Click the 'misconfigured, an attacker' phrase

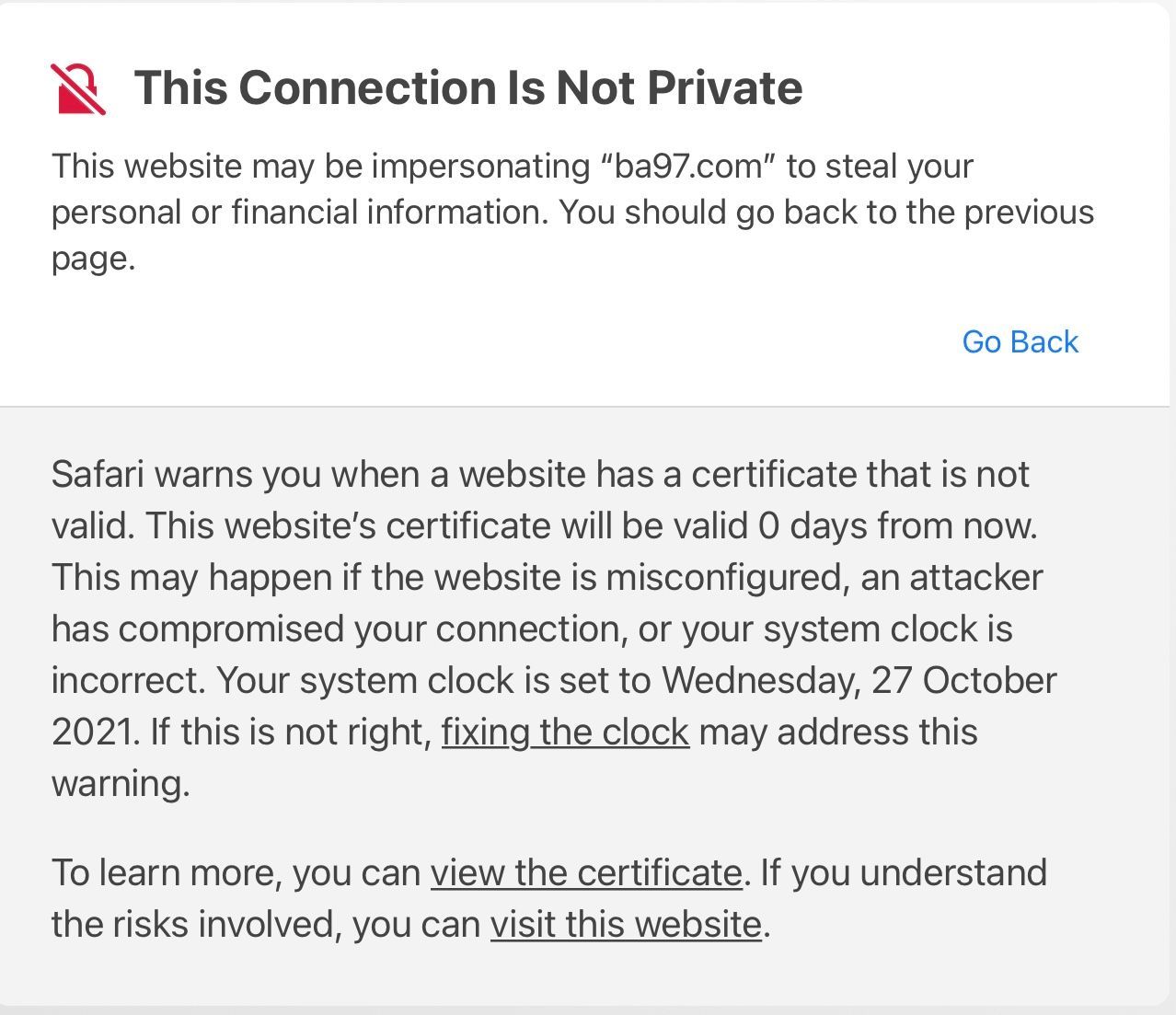[824, 577]
